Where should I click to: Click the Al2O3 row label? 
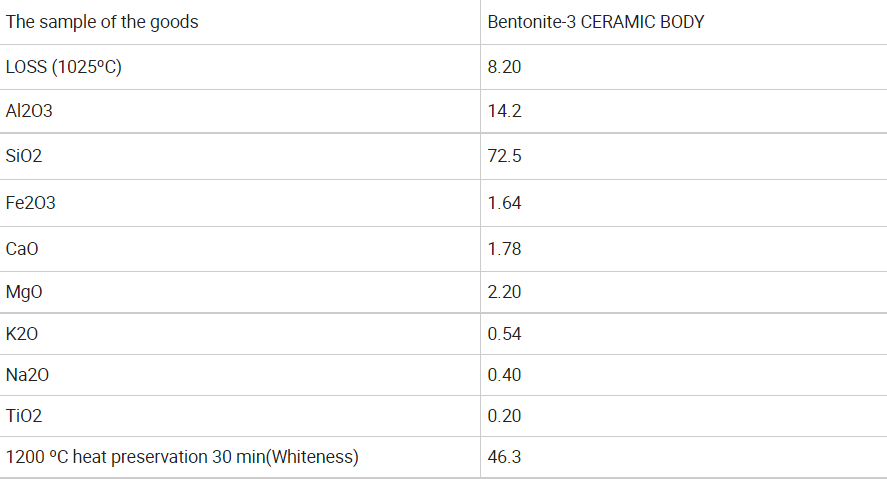(x=30, y=111)
